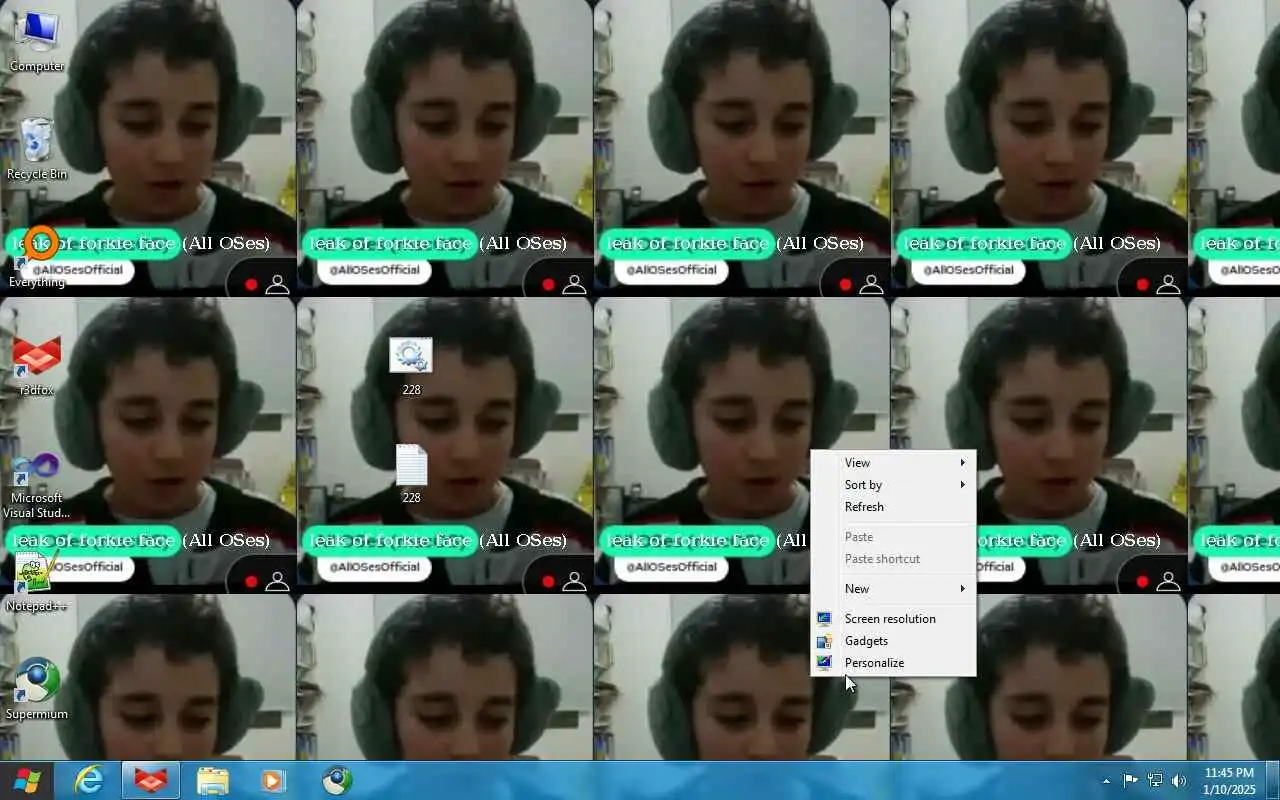Select the Microsoft Visual Studio shortcut

point(37,485)
